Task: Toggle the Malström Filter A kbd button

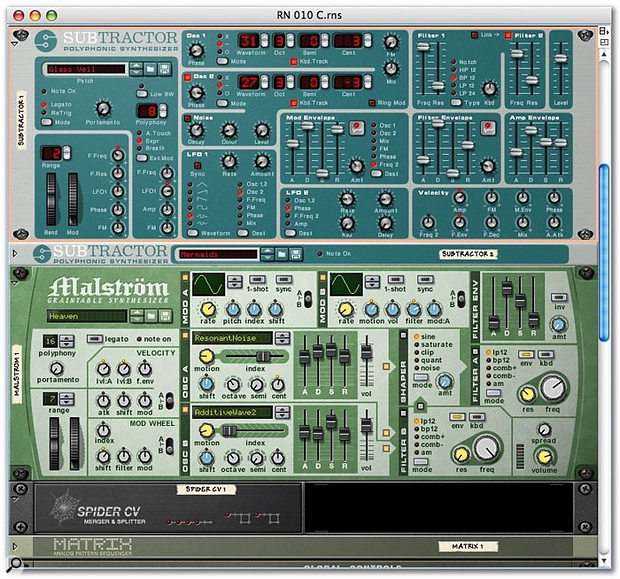Action: pyautogui.click(x=546, y=355)
